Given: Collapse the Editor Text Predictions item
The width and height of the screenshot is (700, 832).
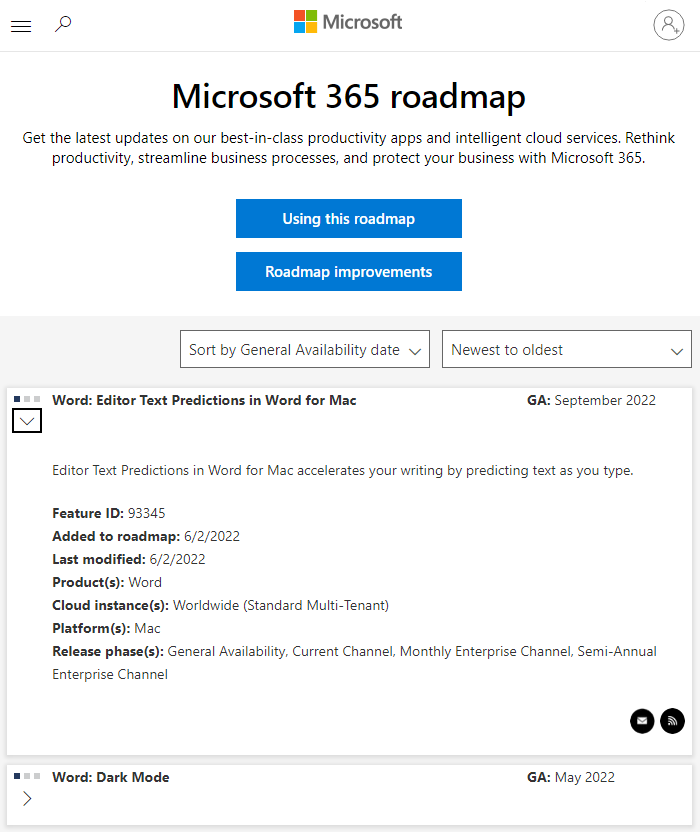Looking at the screenshot, I should (x=27, y=421).
